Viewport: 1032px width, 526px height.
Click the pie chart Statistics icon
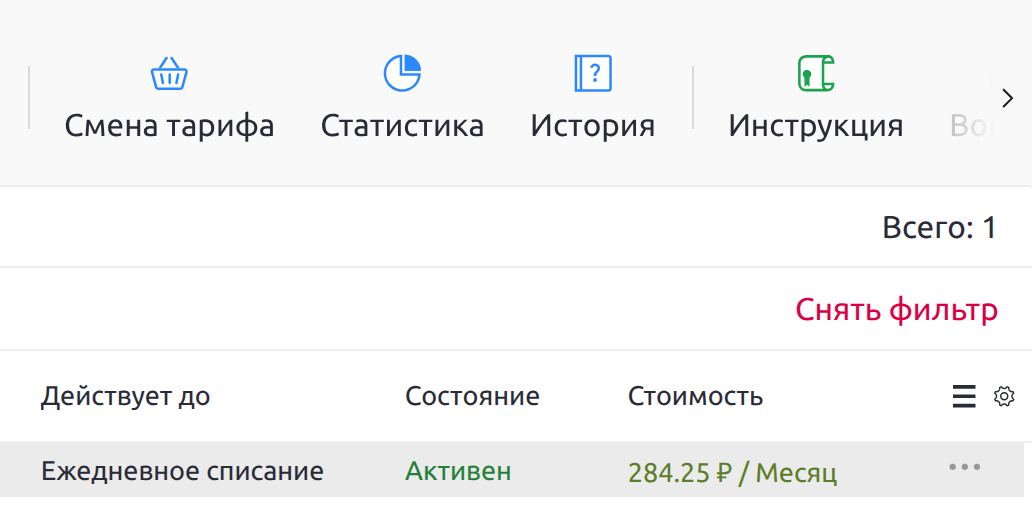point(402,73)
